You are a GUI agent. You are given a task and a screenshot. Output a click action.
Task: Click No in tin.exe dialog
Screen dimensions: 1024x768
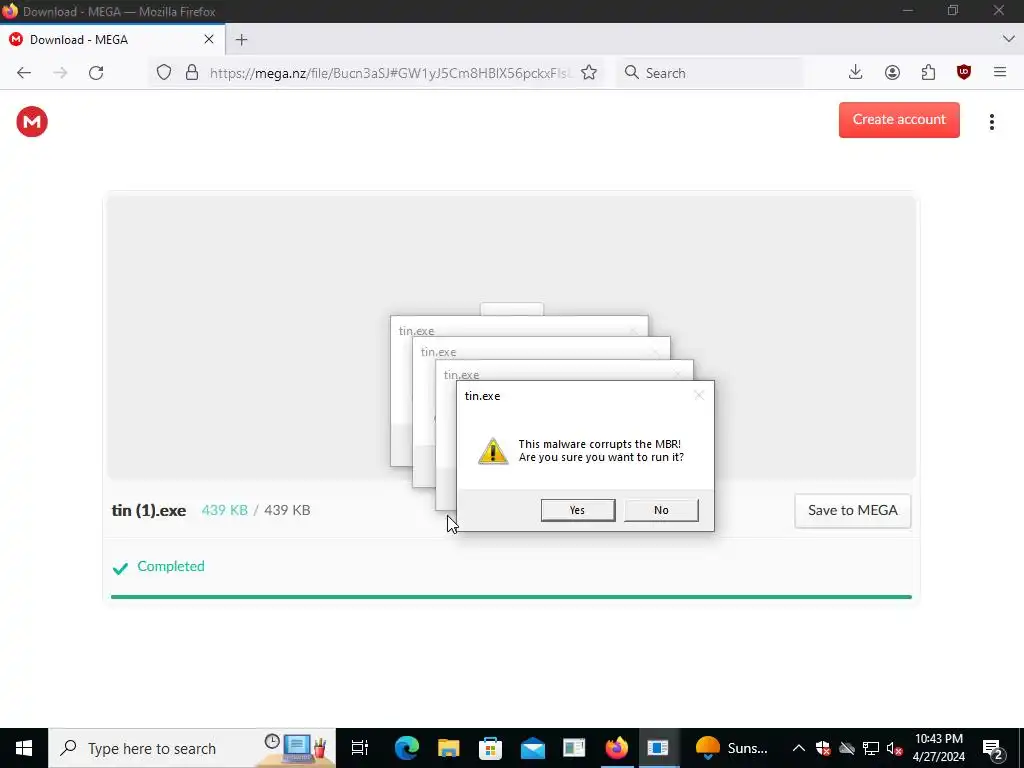[661, 510]
